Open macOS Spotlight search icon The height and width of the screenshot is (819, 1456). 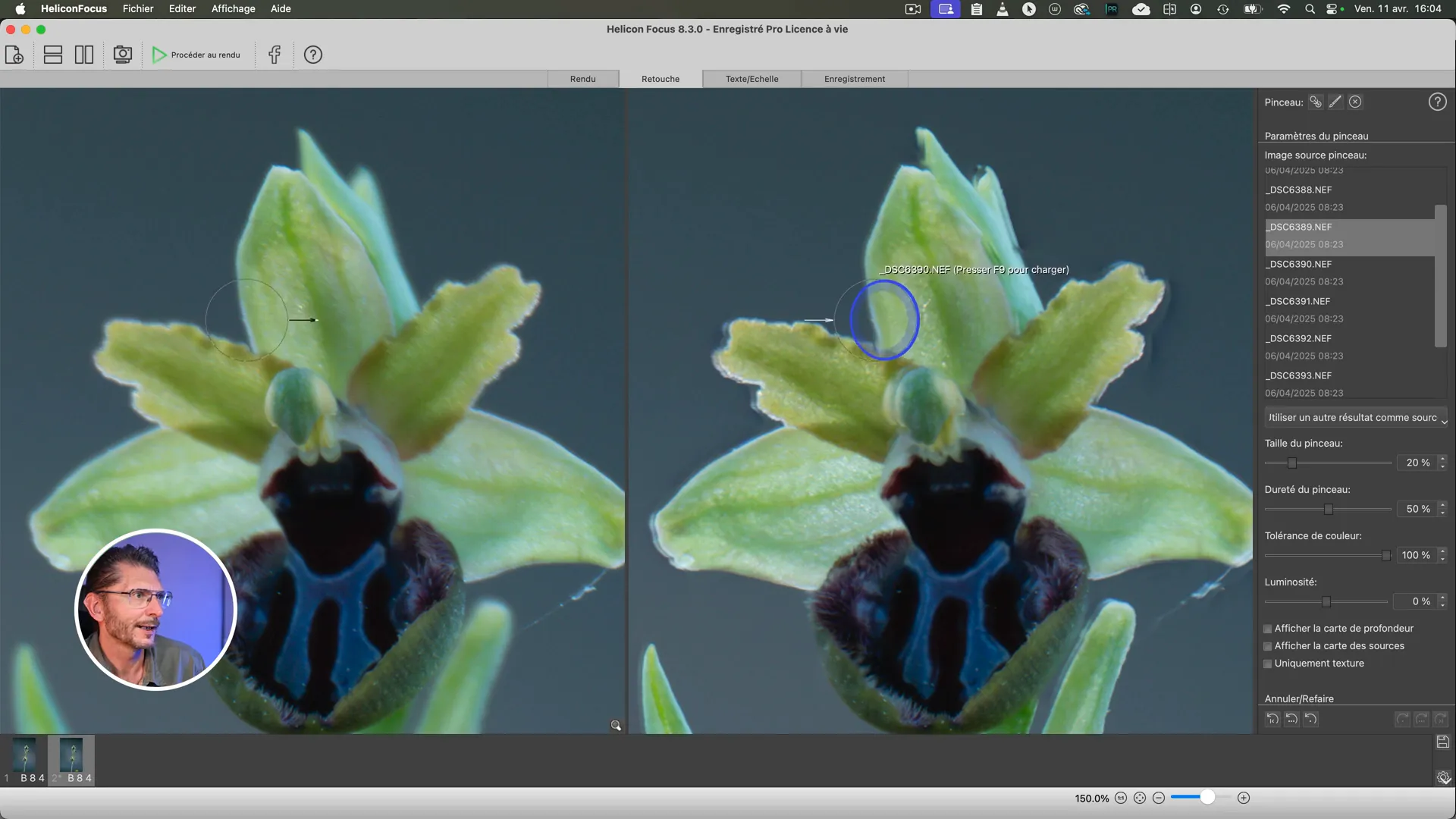coord(1310,9)
